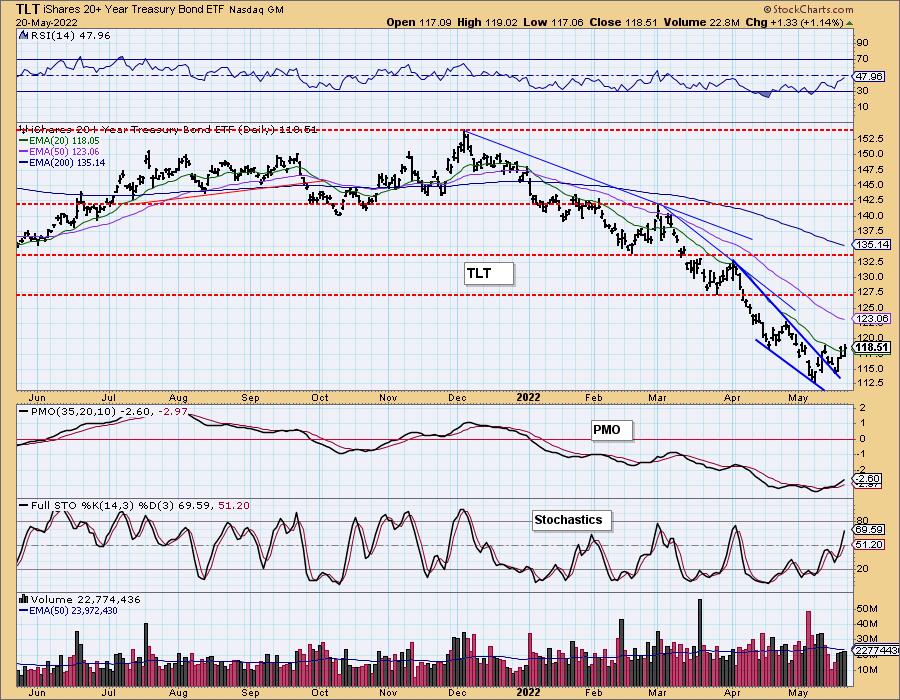Click the EMA(20) 118.05 legend entry

[65, 140]
